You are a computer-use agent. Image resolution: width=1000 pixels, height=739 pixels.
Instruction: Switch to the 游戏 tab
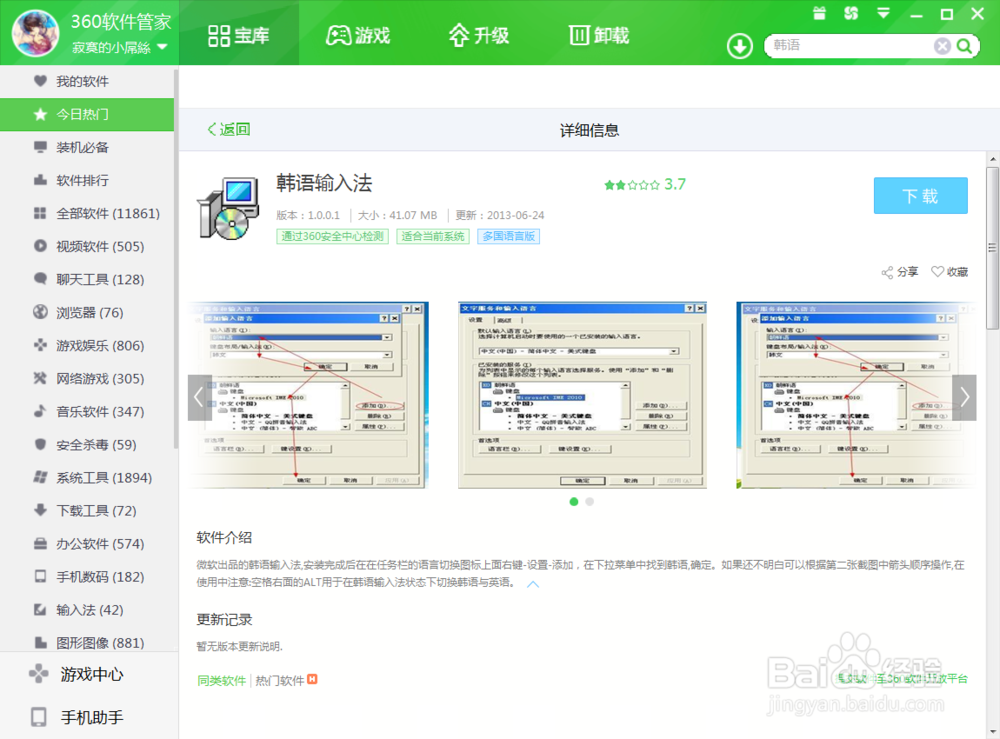point(358,35)
